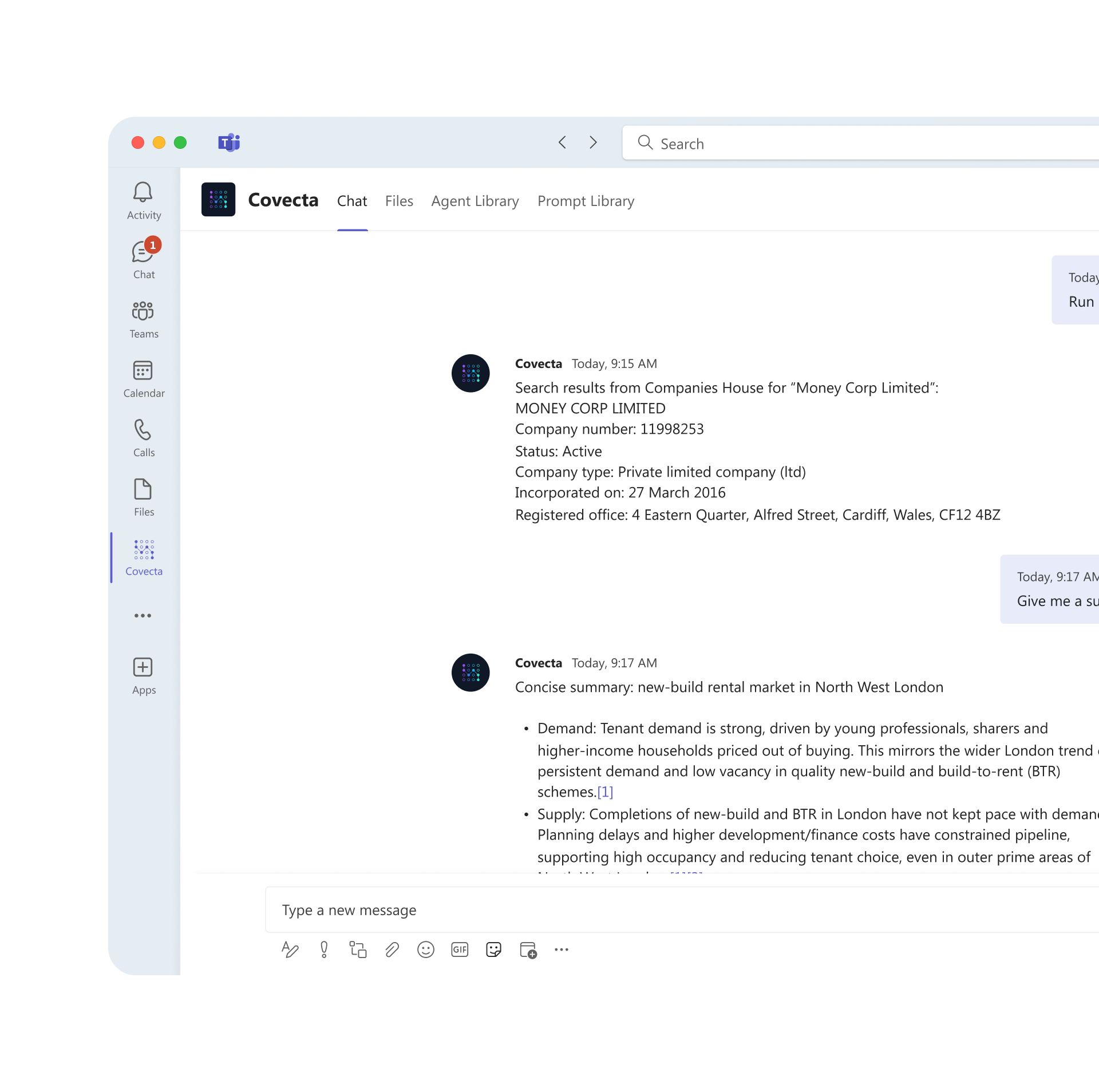Click the [1] citation link
The image size is (1099, 1092).
(x=605, y=792)
